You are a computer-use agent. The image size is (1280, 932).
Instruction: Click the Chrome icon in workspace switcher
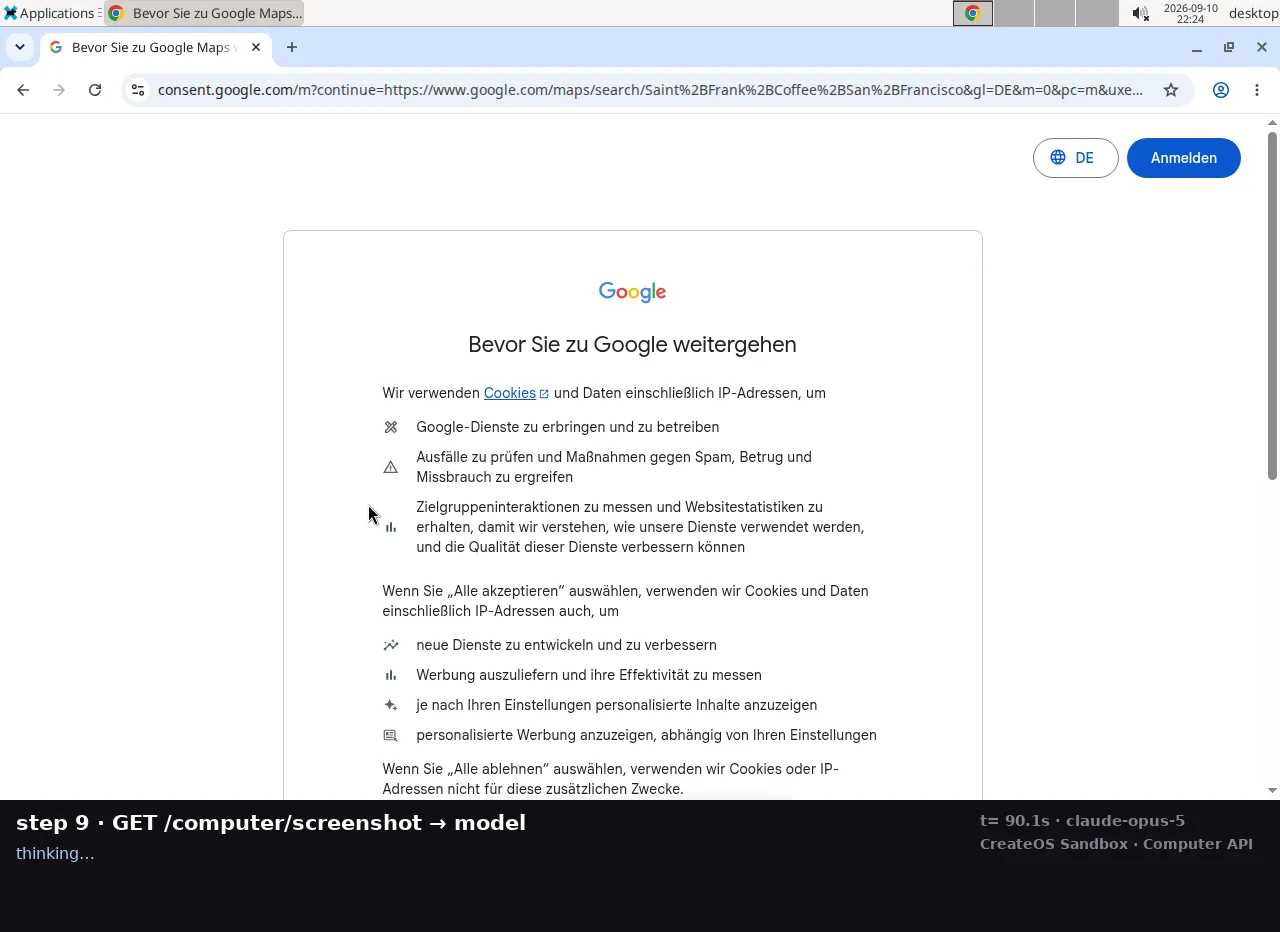pyautogui.click(x=972, y=13)
